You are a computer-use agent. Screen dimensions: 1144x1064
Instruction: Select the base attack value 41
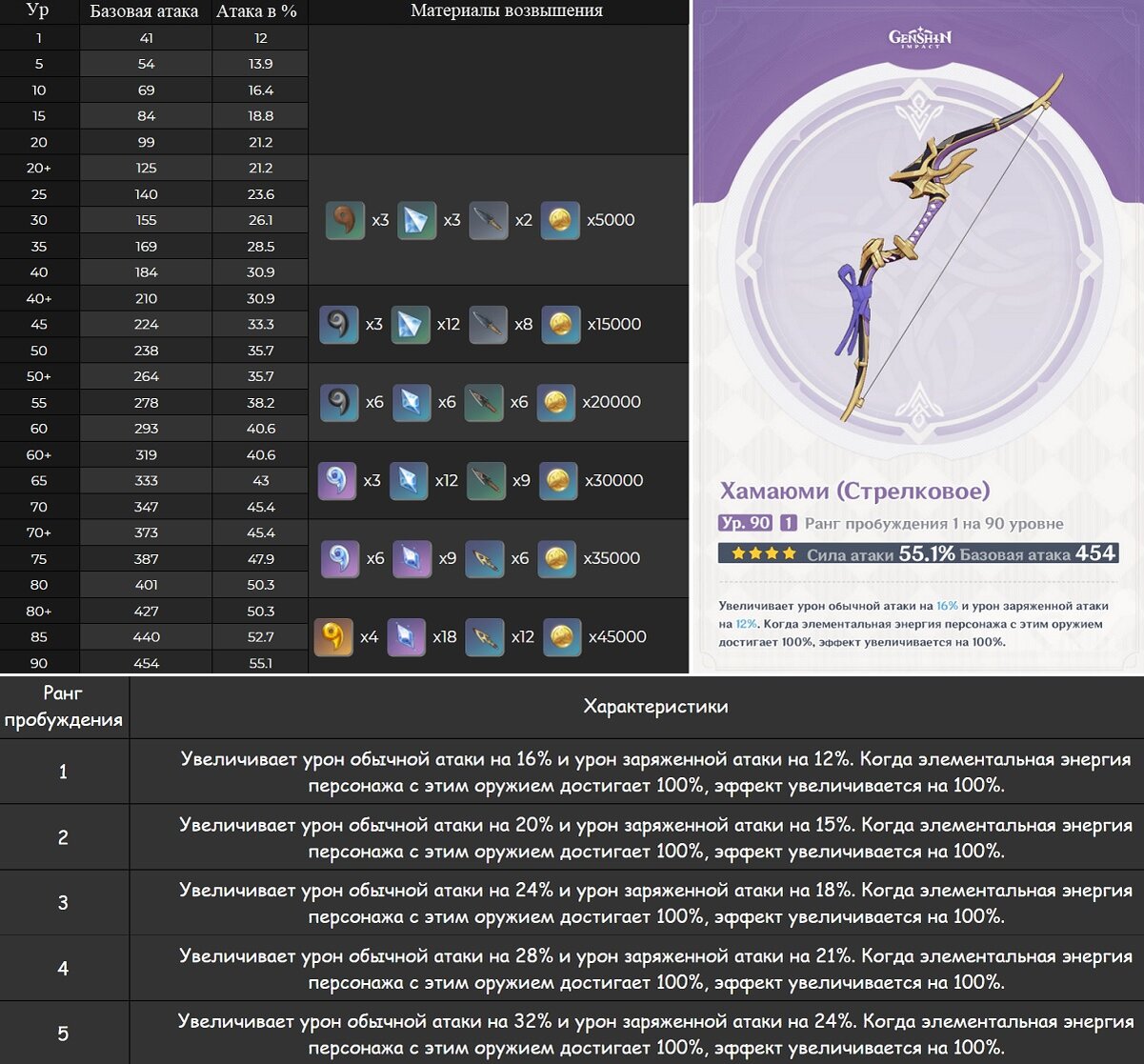click(x=146, y=38)
